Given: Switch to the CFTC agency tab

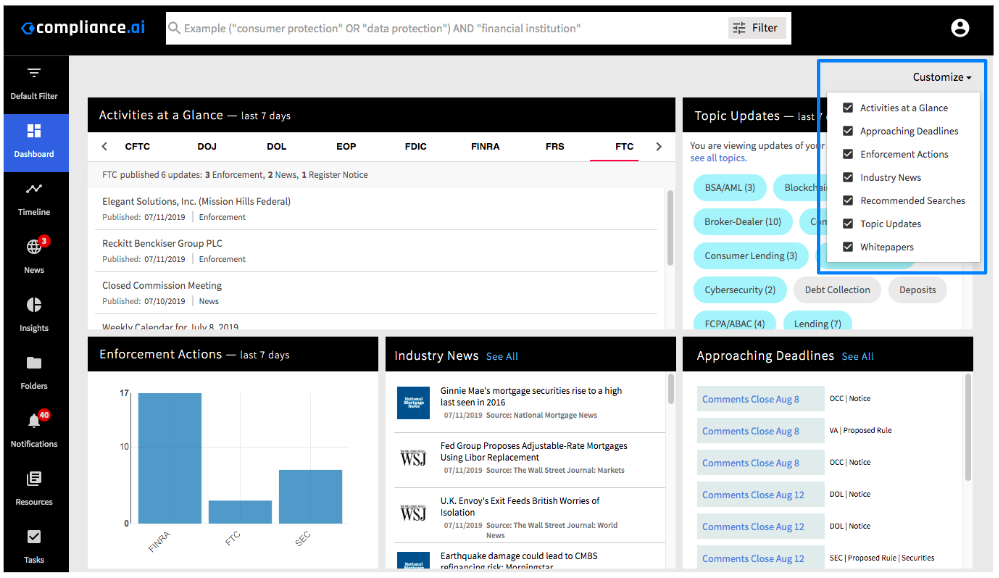Looking at the screenshot, I should click(x=137, y=147).
